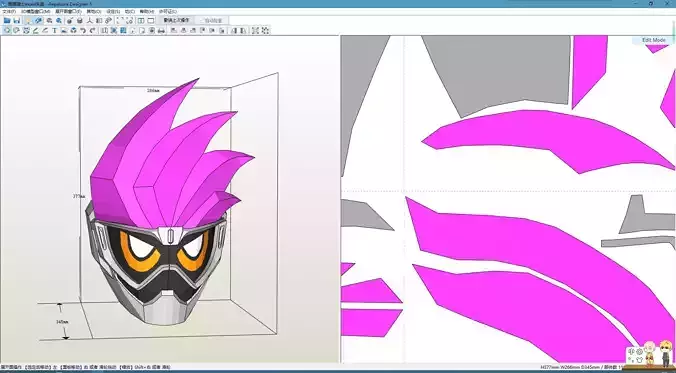Click the cartoon characters widget in bottom-right corner
The height and width of the screenshot is (373, 676).
pos(650,354)
